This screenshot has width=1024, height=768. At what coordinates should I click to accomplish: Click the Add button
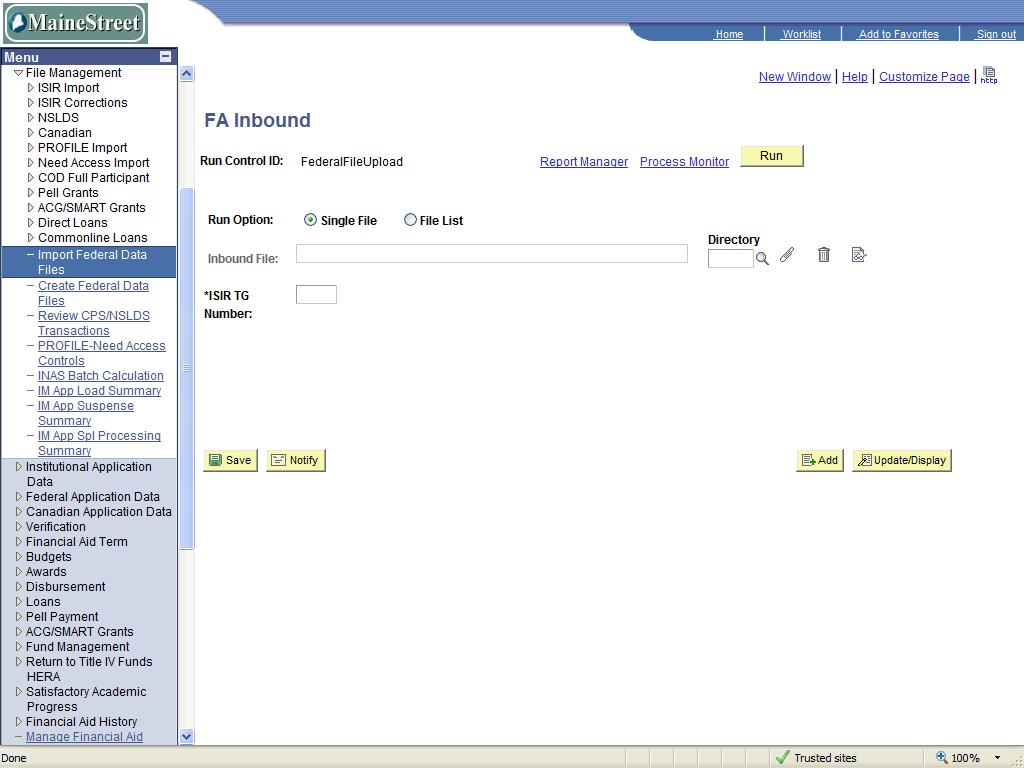click(x=820, y=460)
